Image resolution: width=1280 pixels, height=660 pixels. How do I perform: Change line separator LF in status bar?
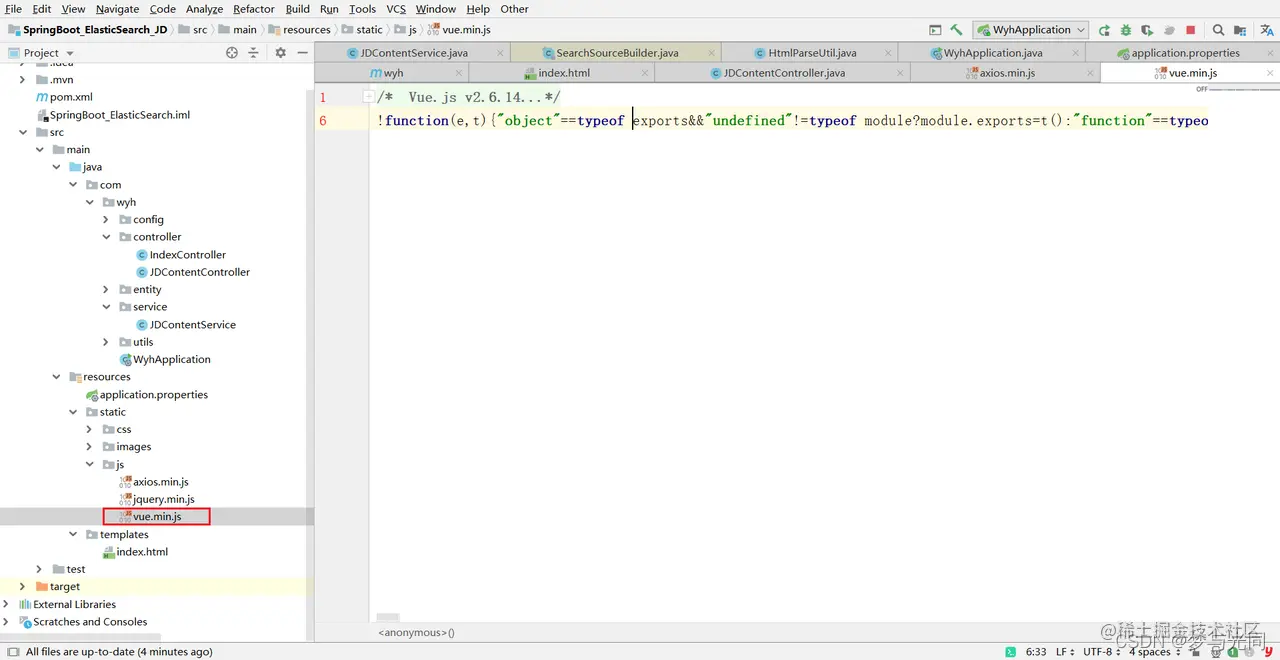coord(1064,651)
